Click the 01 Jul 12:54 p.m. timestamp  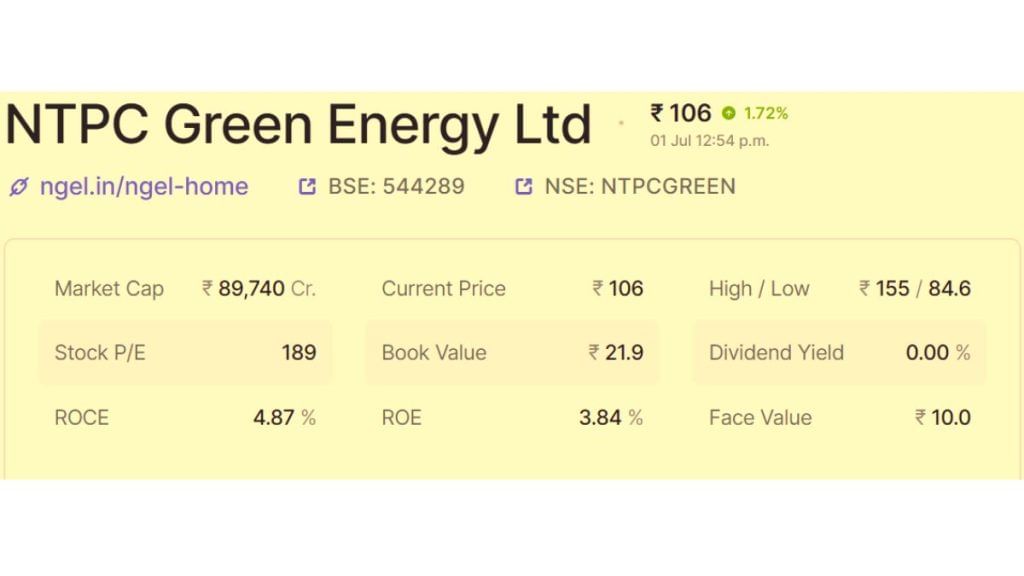point(709,140)
